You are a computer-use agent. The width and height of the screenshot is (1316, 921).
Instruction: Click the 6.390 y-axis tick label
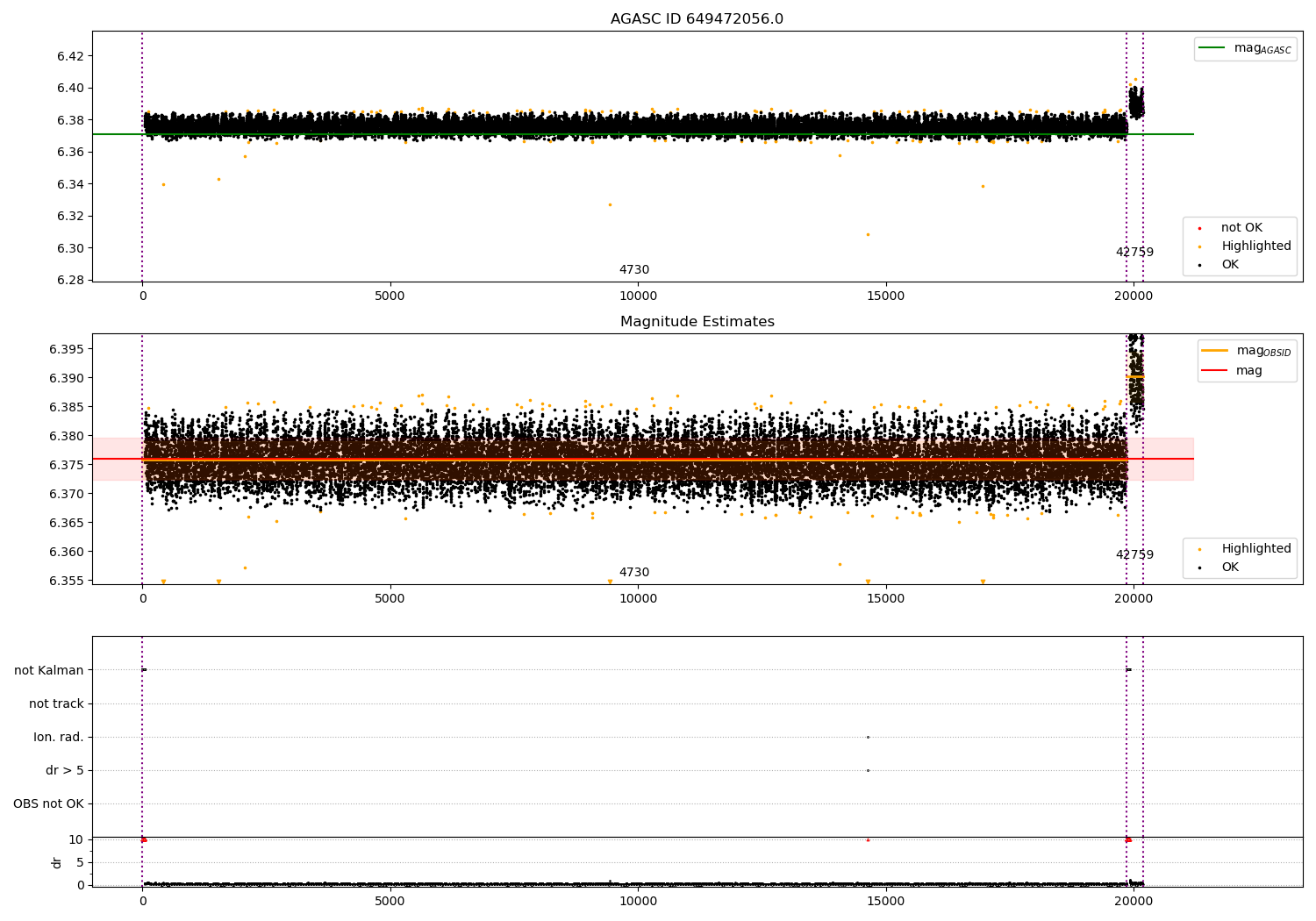67,378
